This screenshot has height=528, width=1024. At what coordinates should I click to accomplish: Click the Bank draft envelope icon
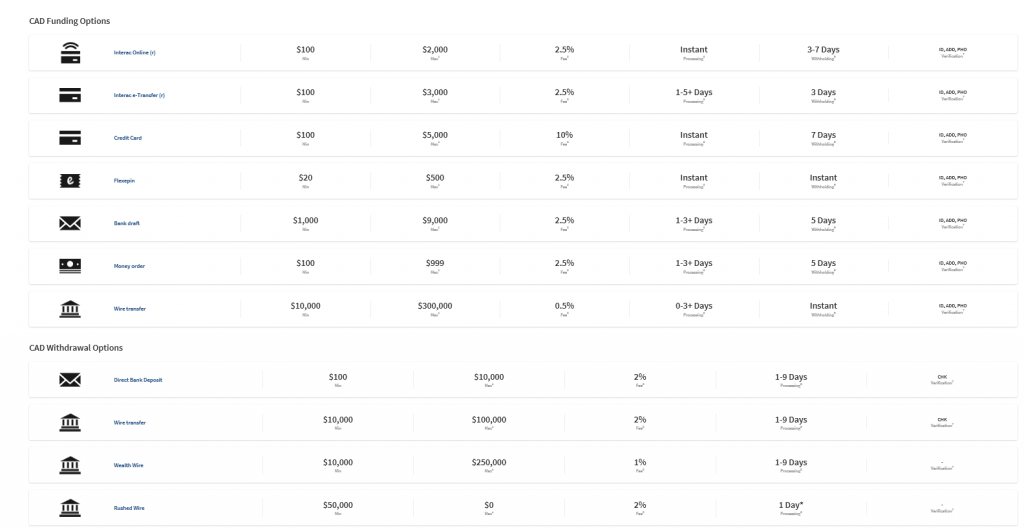coord(70,223)
